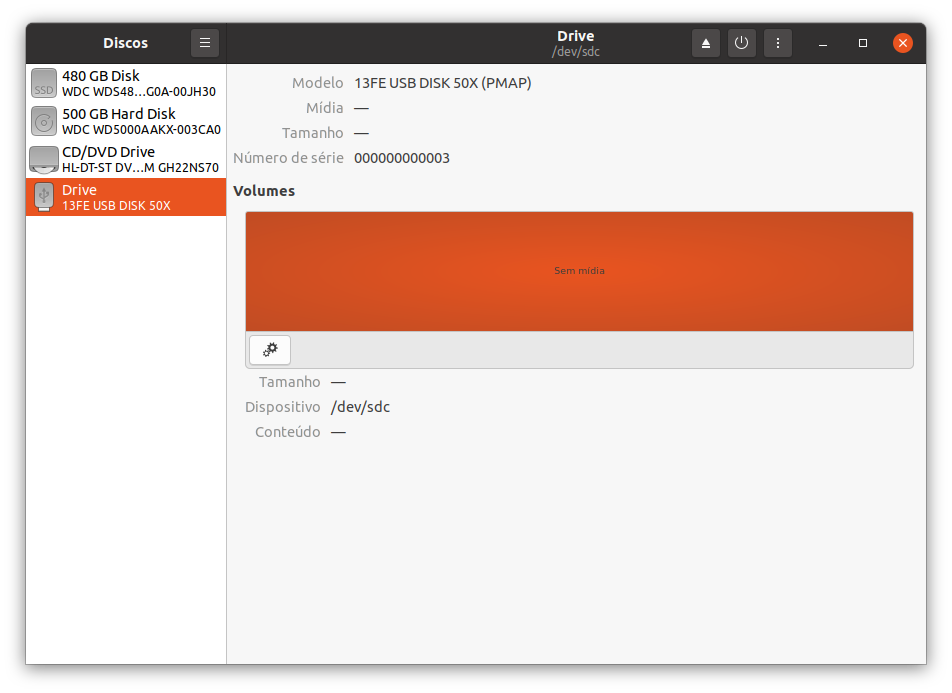Click the Mídia label
Image resolution: width=952 pixels, height=693 pixels.
point(325,108)
